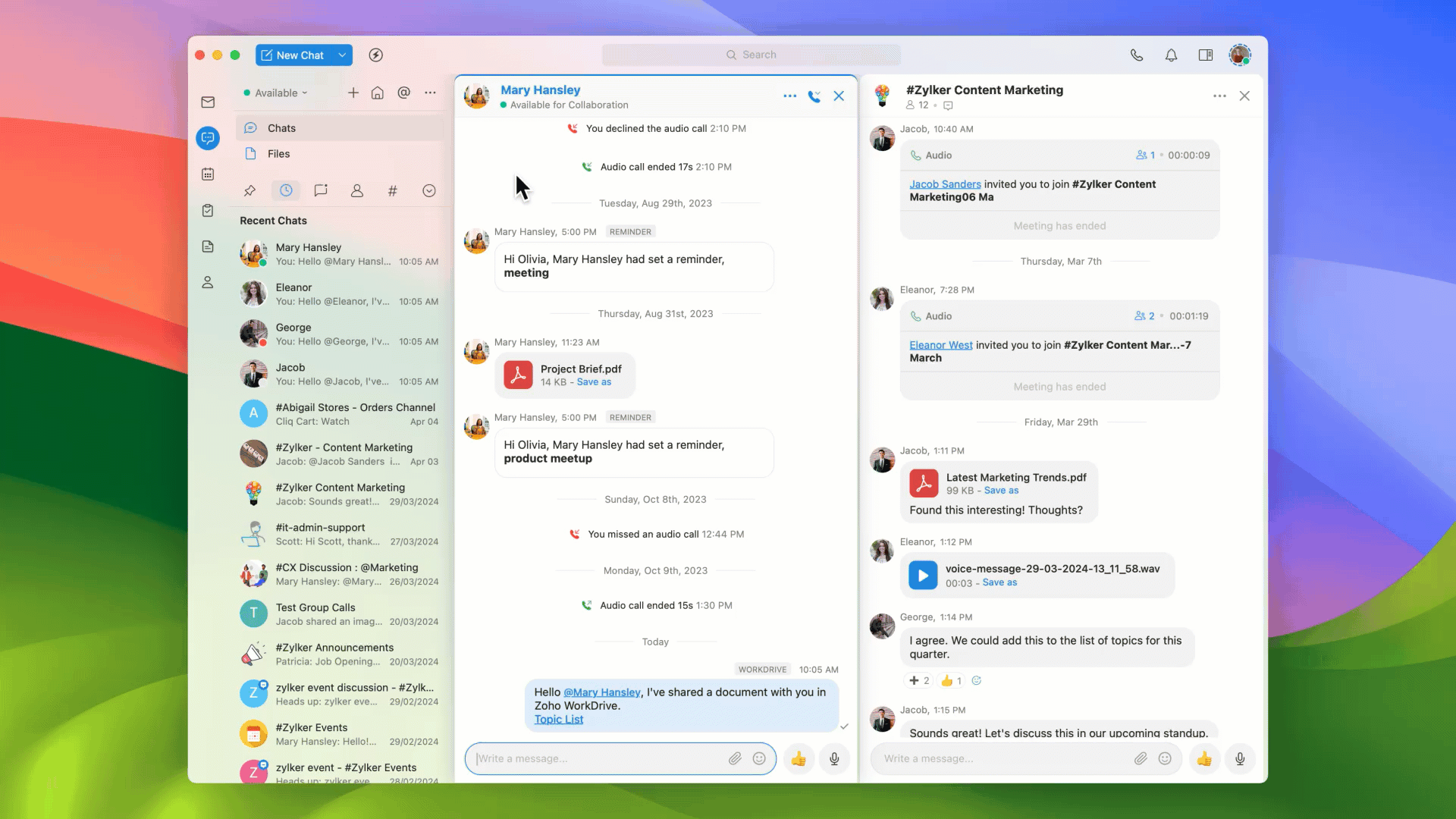The image size is (1456, 819).
Task: Click the file attachment paperclip icon
Action: pyautogui.click(x=734, y=758)
